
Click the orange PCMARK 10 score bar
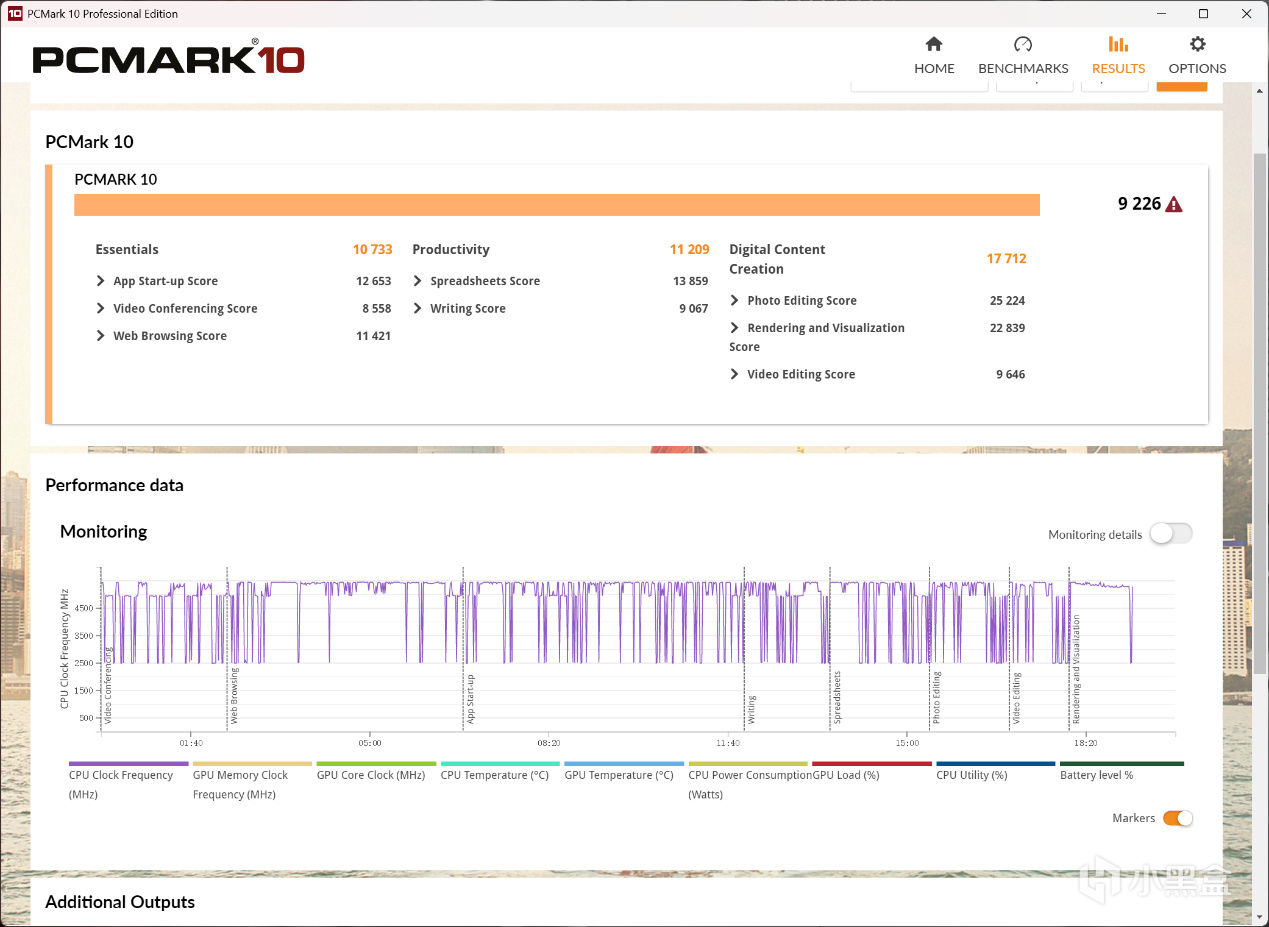[557, 205]
